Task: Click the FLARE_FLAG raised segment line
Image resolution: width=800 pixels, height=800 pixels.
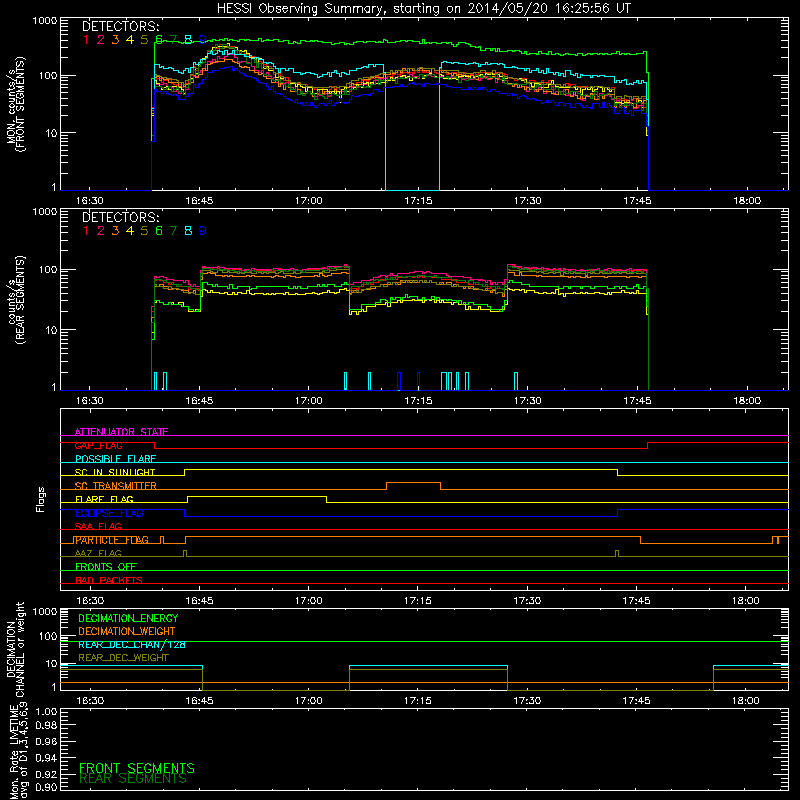Action: pos(257,496)
